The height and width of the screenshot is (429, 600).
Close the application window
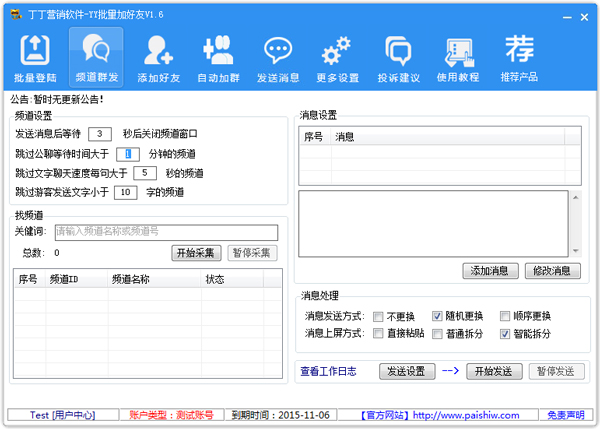584,17
